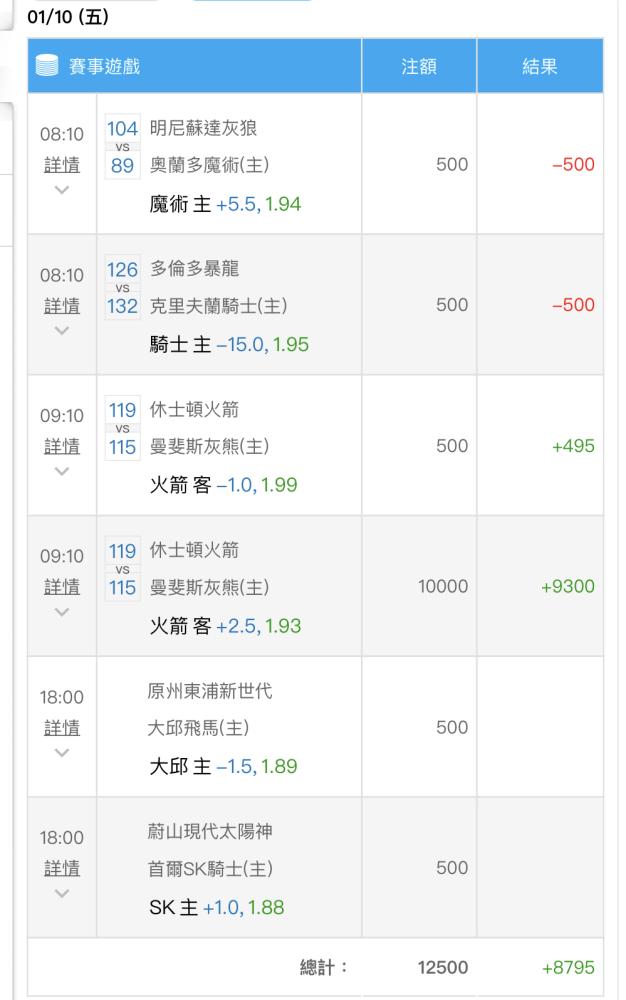Image resolution: width=626 pixels, height=1000 pixels.
Task: Open 詳情 for the 10000-stake 休士頓火箭 bet
Action: coord(62,587)
